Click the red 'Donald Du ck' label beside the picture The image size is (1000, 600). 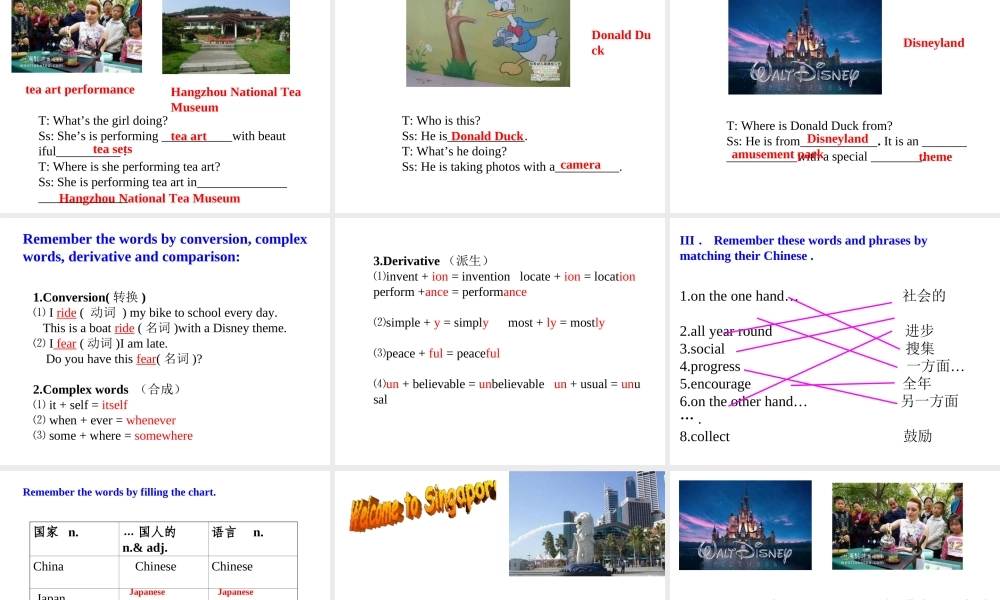(x=621, y=43)
